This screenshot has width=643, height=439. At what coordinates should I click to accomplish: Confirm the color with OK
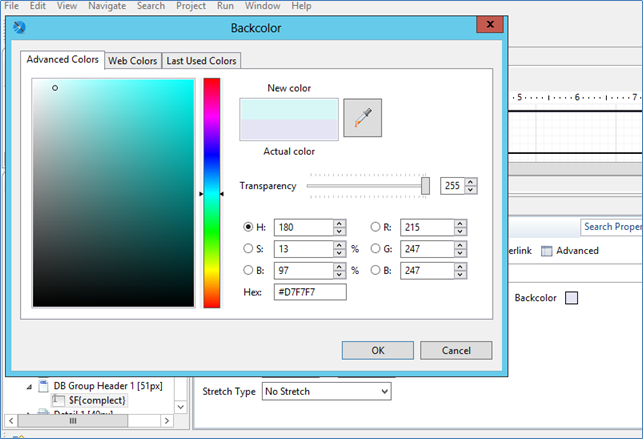(x=378, y=350)
